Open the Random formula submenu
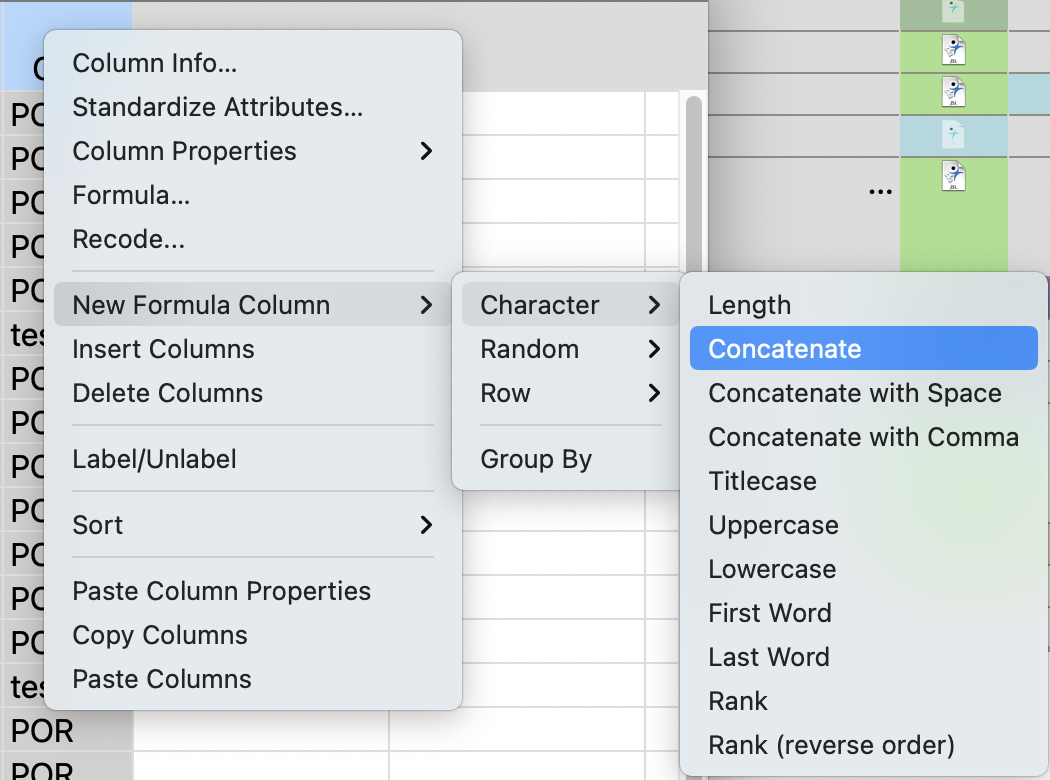This screenshot has width=1050, height=780. coord(570,349)
